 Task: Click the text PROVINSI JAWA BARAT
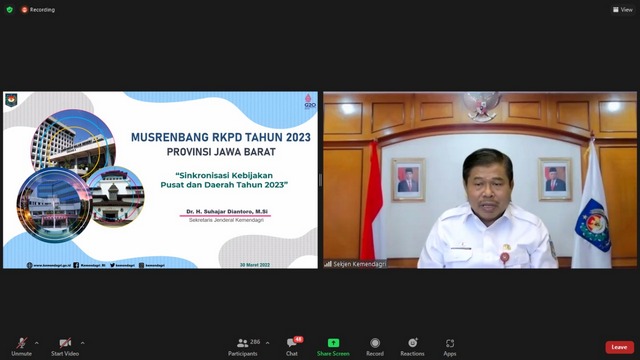point(221,152)
